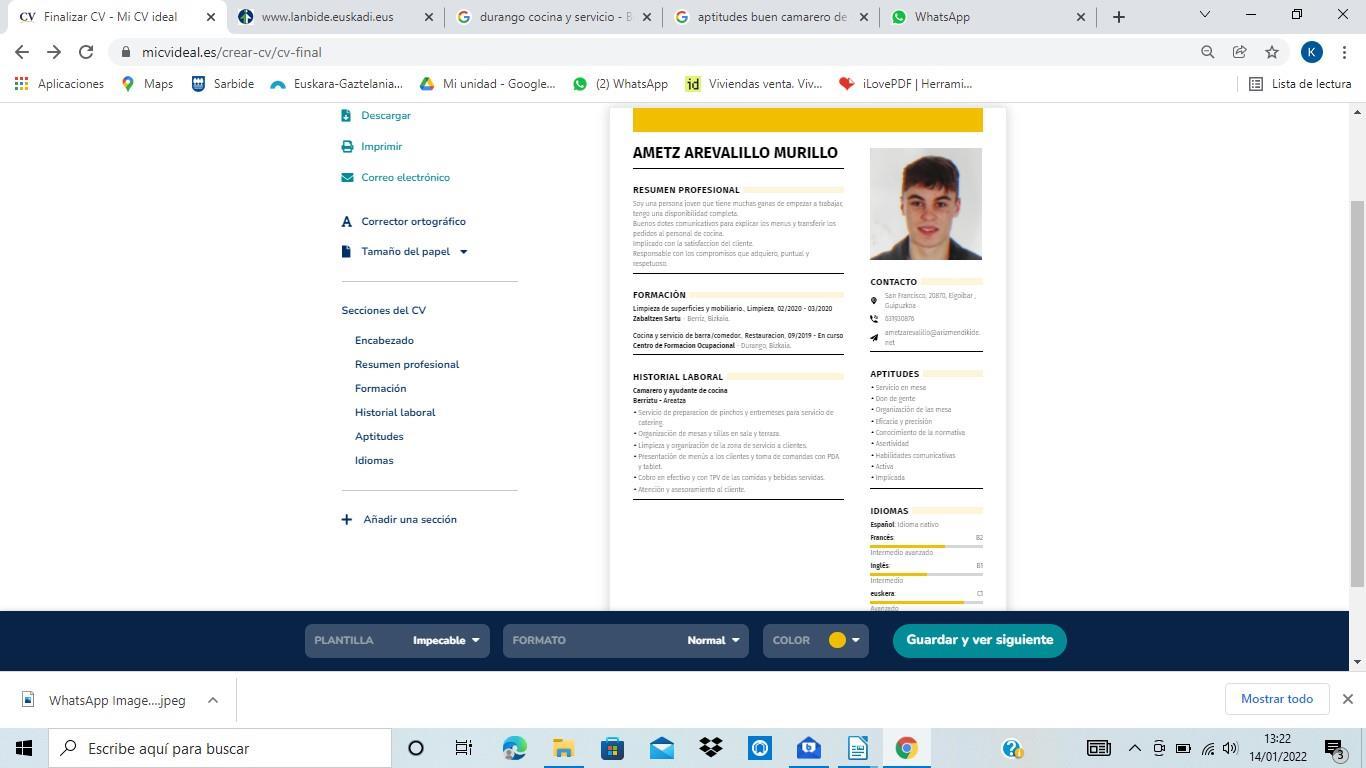Go to Historial laboral section
The width and height of the screenshot is (1366, 768).
click(x=395, y=413)
